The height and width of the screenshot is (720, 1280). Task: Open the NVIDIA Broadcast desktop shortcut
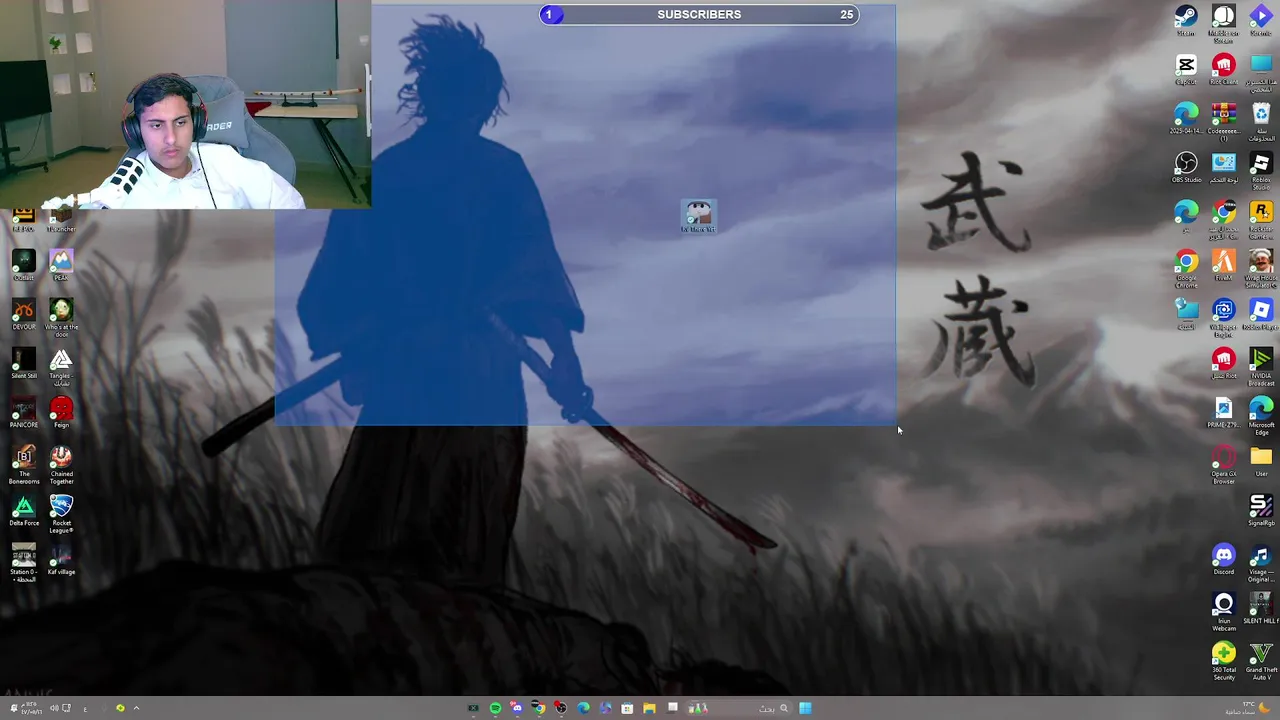1261,365
